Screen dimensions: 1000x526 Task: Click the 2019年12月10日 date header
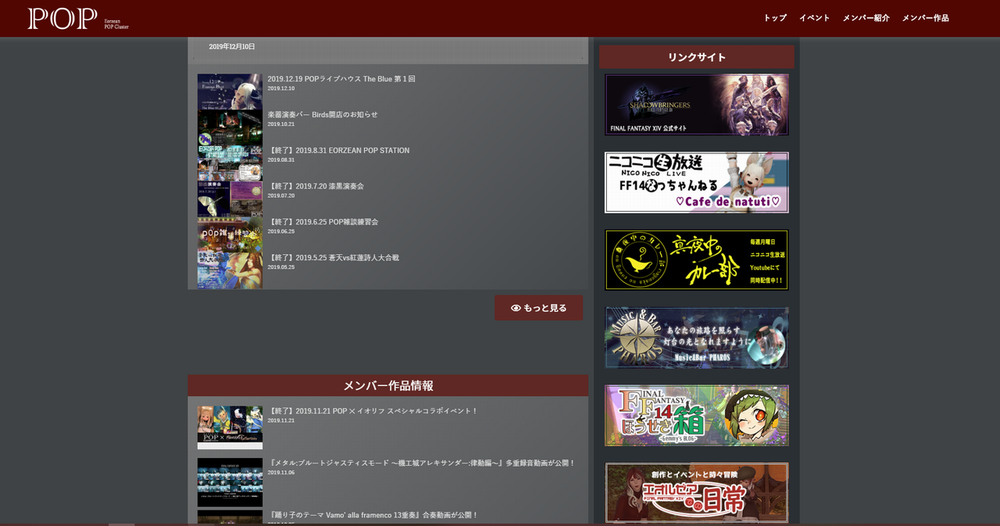tap(232, 47)
